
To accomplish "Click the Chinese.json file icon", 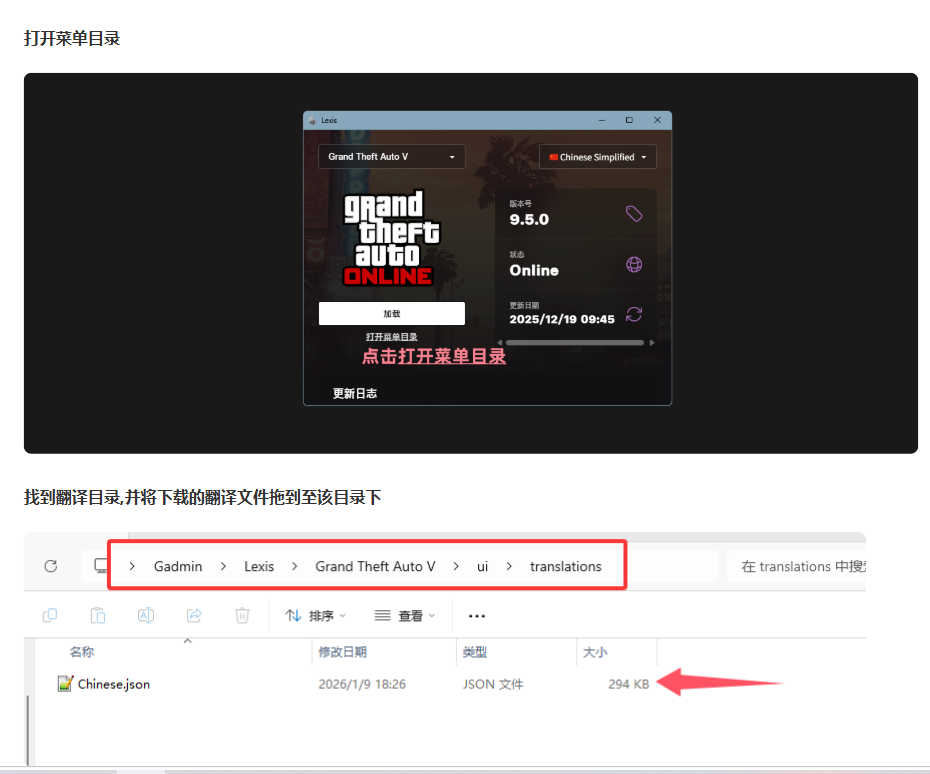I will pyautogui.click(x=65, y=684).
